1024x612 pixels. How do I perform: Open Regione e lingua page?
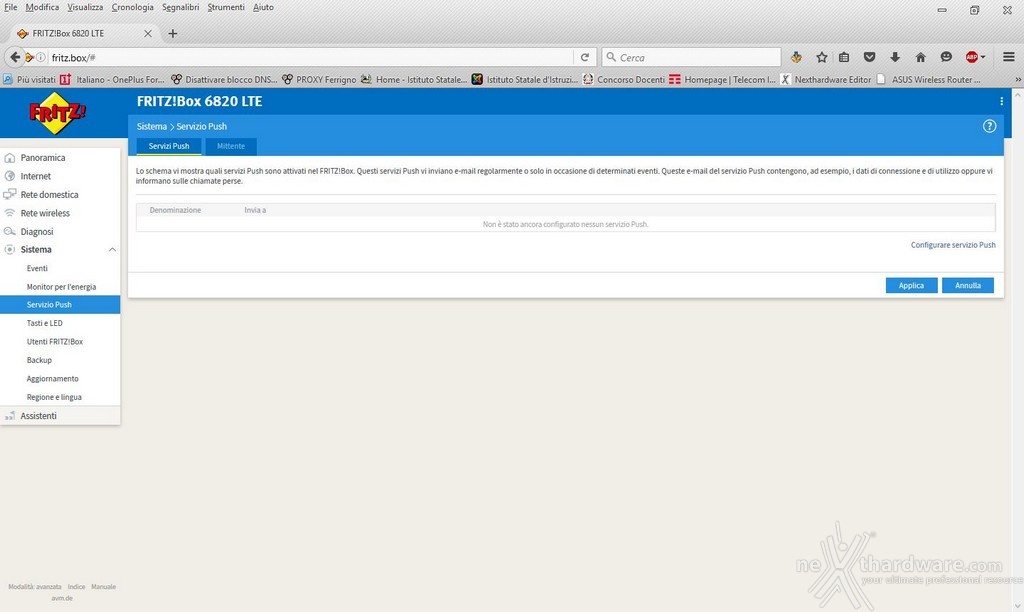tap(54, 397)
